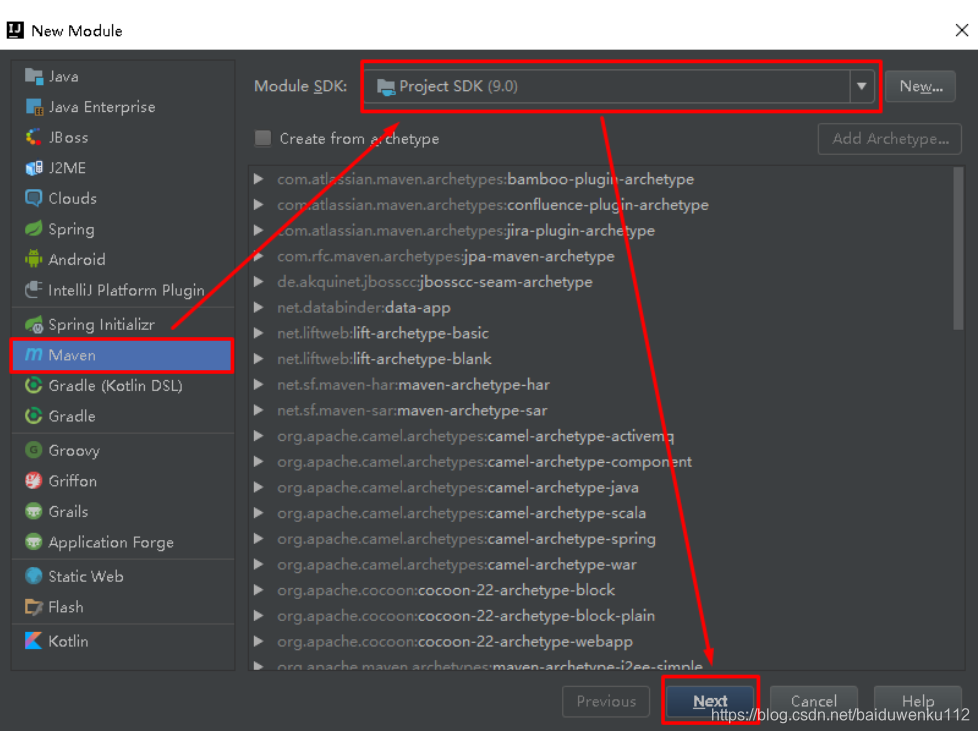
Task: Choose the Android robot icon
Action: (x=34, y=259)
